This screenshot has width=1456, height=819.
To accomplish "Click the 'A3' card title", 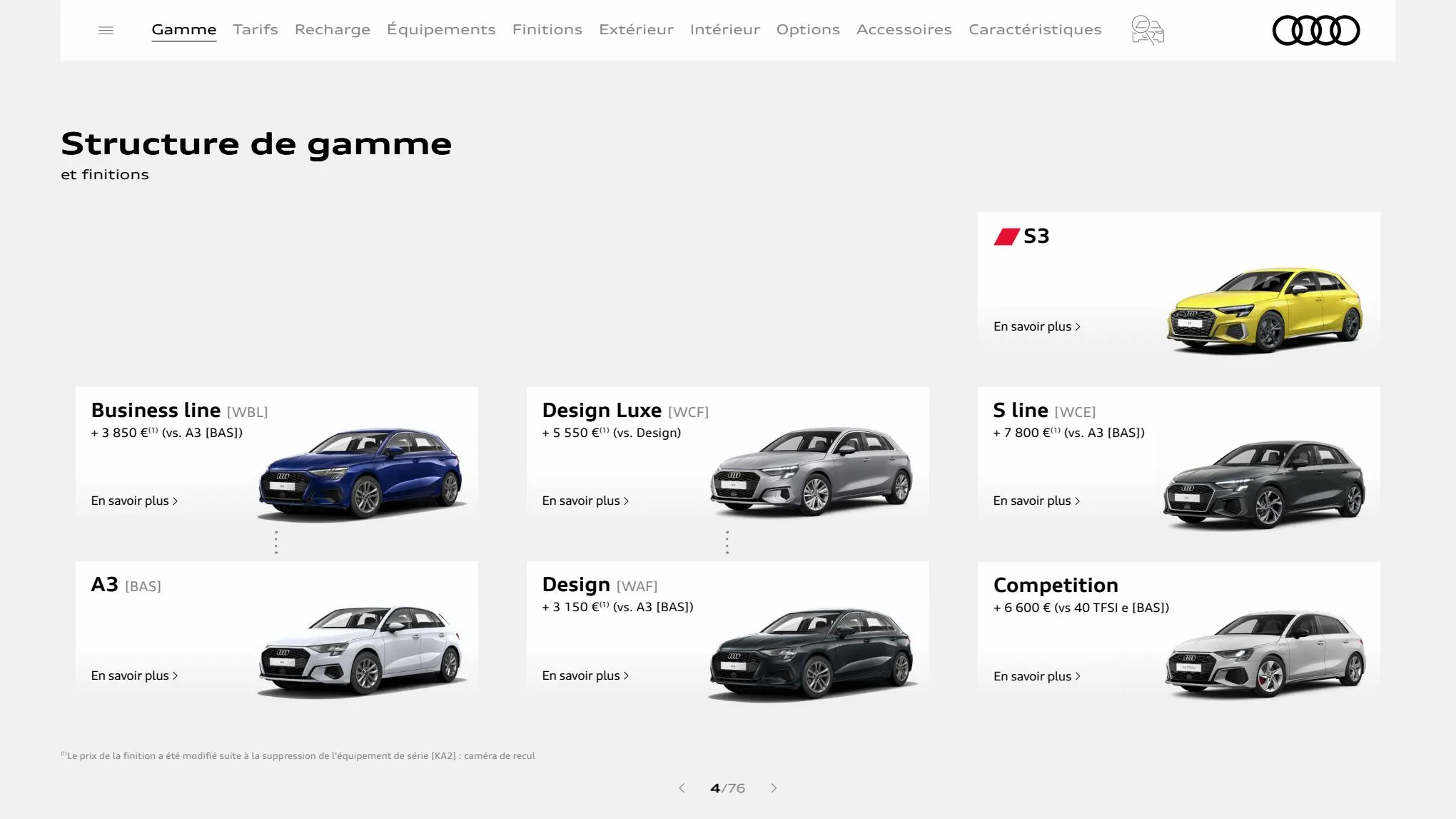I will (x=104, y=585).
